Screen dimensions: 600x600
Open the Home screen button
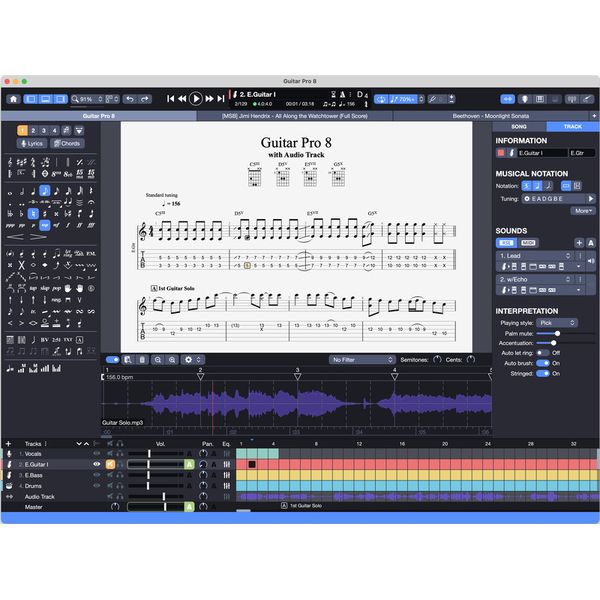click(x=13, y=99)
